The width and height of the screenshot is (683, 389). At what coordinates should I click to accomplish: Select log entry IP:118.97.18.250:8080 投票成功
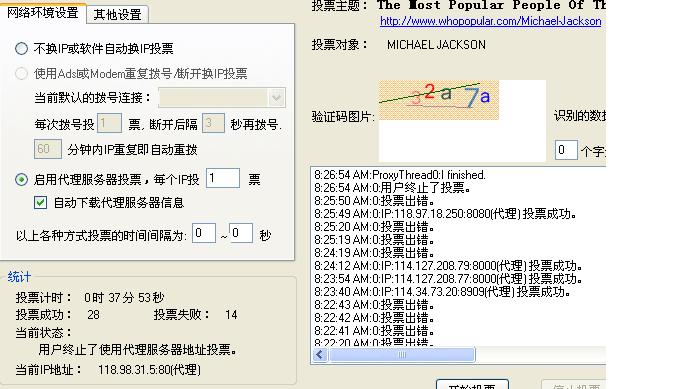[446, 214]
